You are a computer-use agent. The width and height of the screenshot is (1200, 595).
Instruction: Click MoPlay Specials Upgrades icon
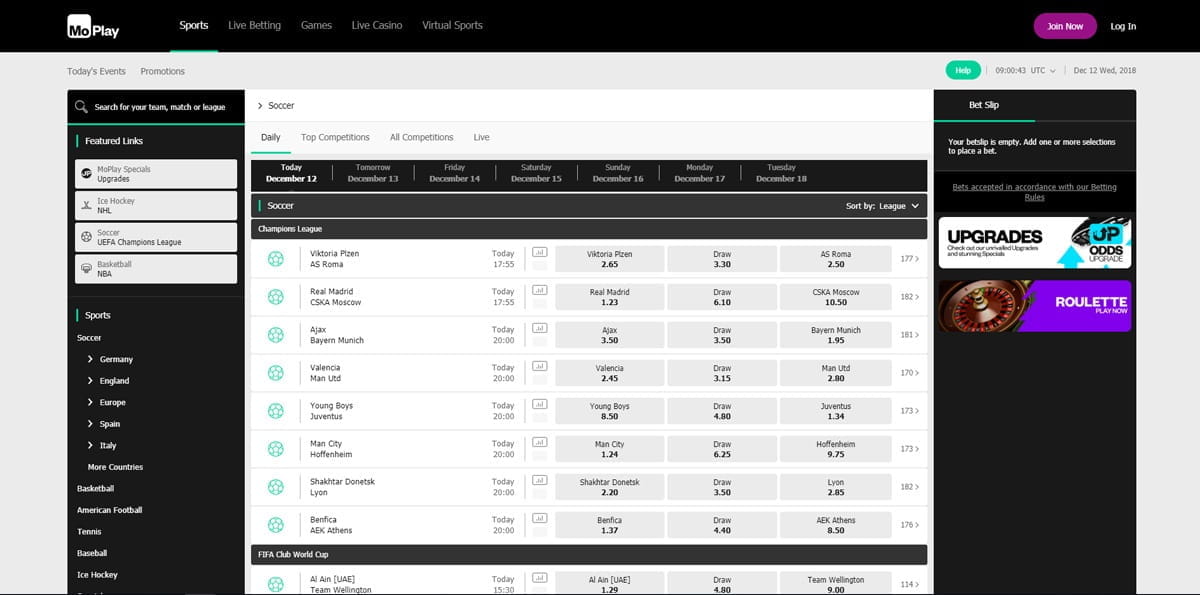coord(87,174)
